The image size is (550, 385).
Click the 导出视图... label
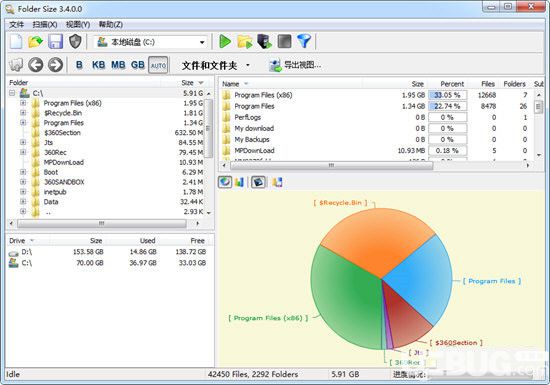[302, 65]
